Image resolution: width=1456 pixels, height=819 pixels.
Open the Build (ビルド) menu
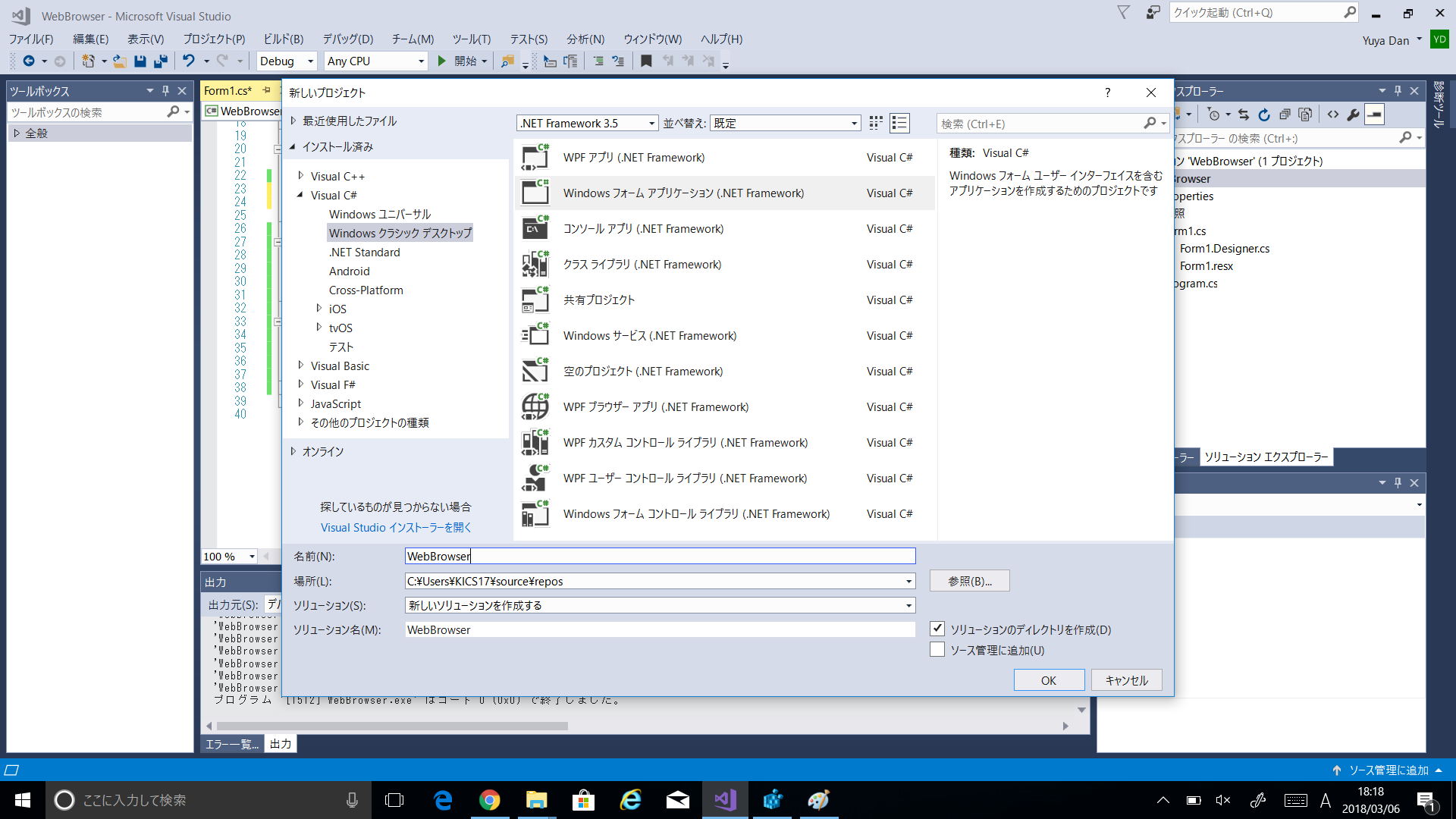(x=283, y=39)
